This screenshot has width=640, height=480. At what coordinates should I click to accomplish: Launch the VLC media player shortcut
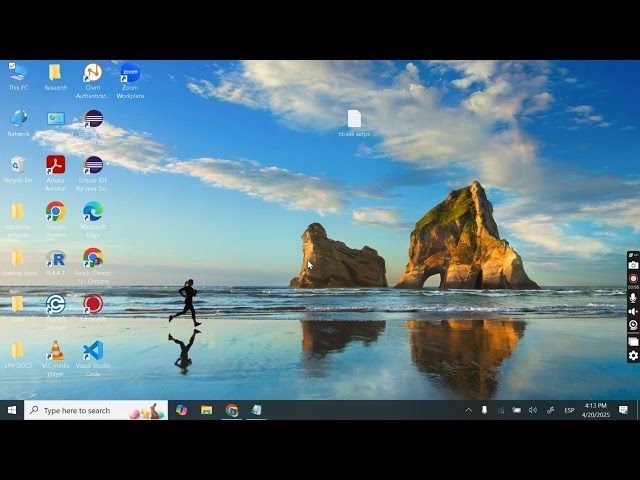[x=56, y=359]
